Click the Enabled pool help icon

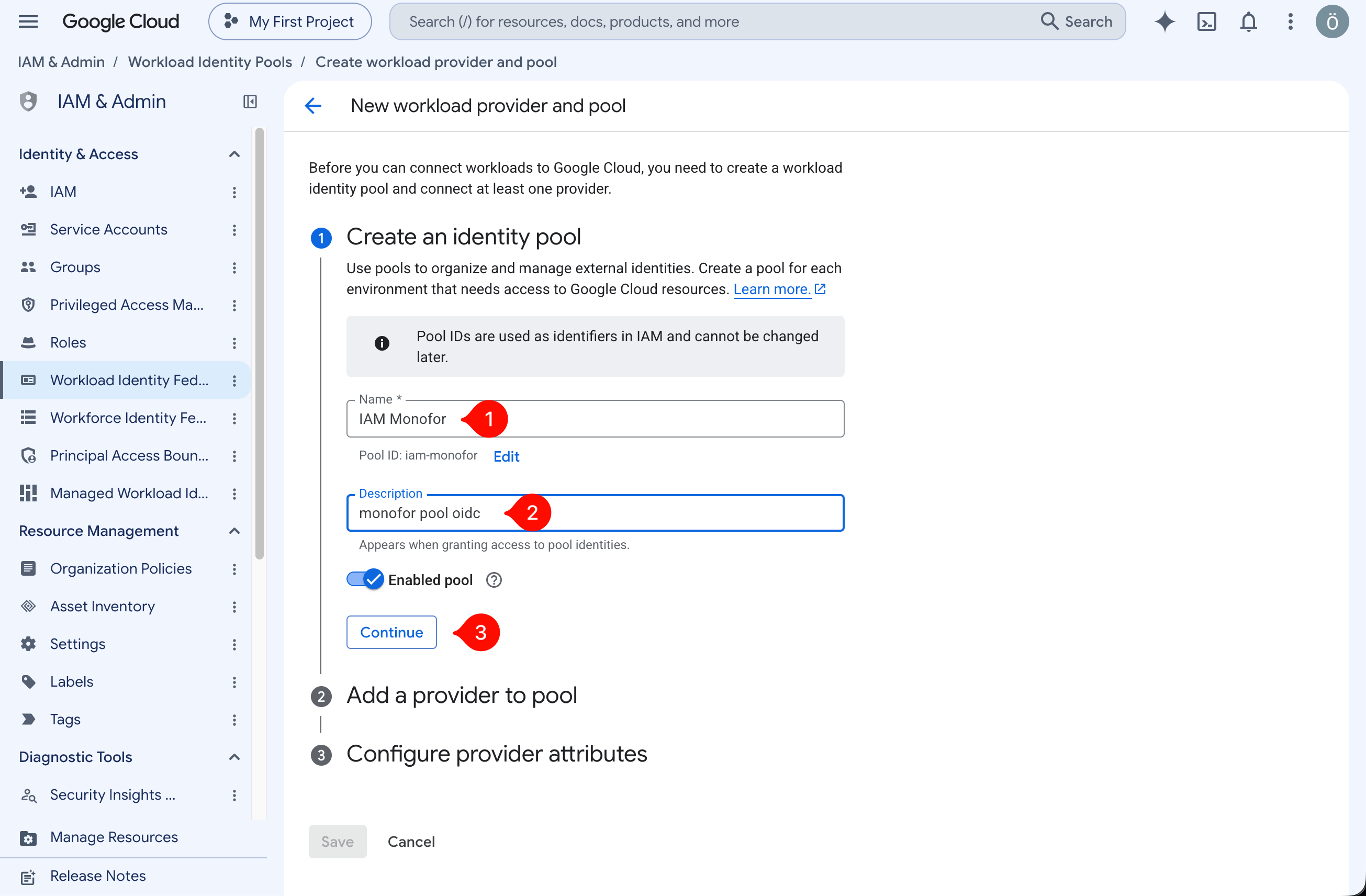click(494, 580)
